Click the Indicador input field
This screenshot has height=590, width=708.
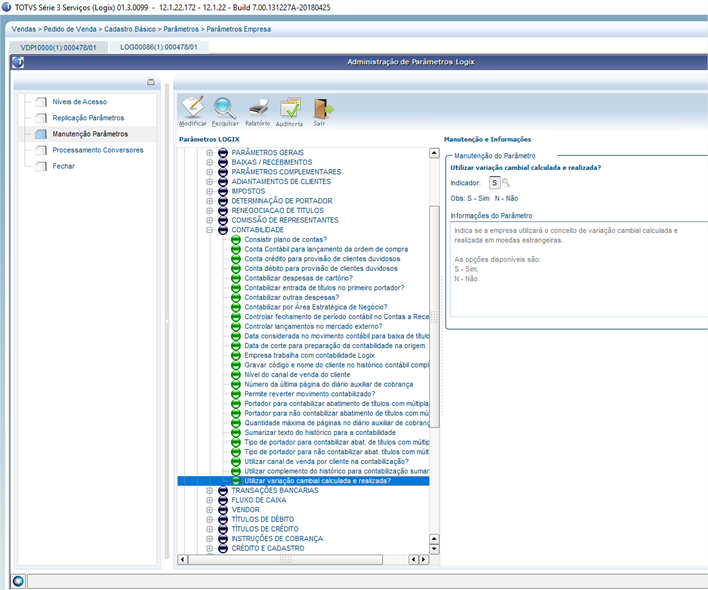[x=494, y=183]
